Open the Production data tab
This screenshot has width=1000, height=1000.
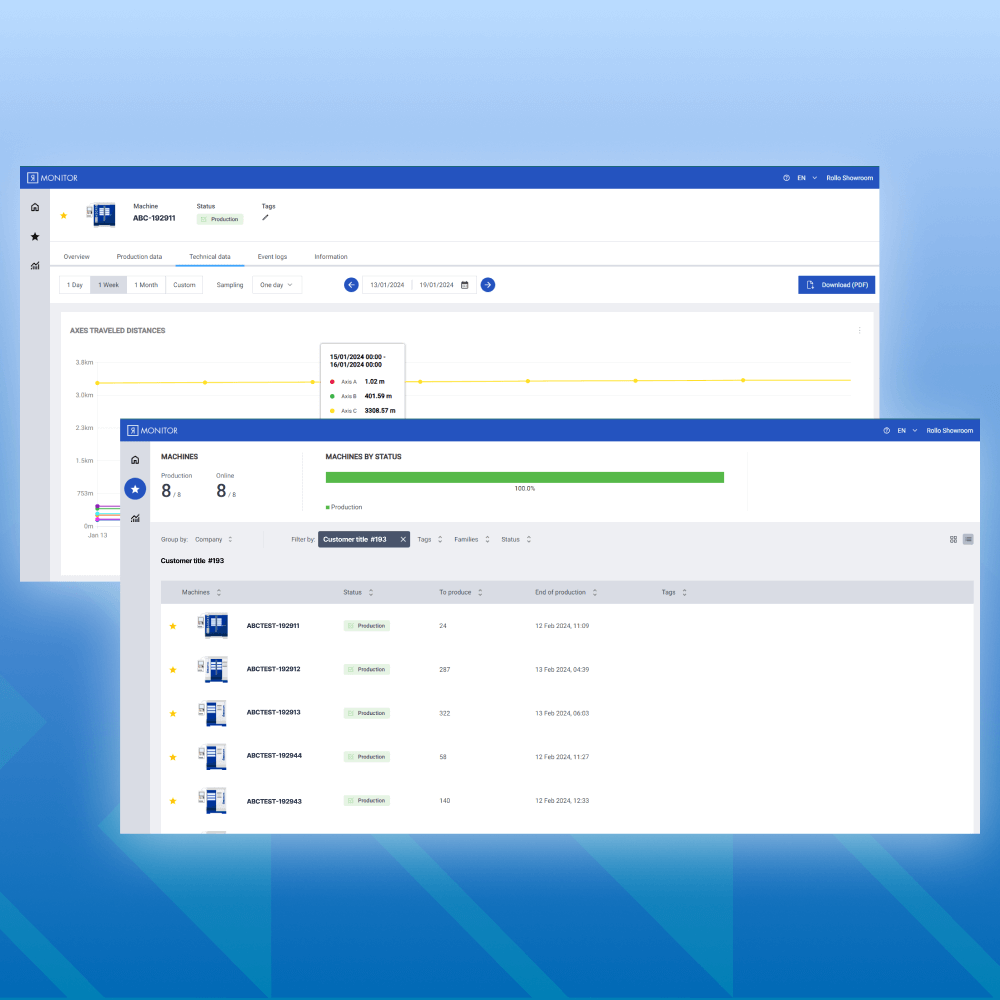139,256
